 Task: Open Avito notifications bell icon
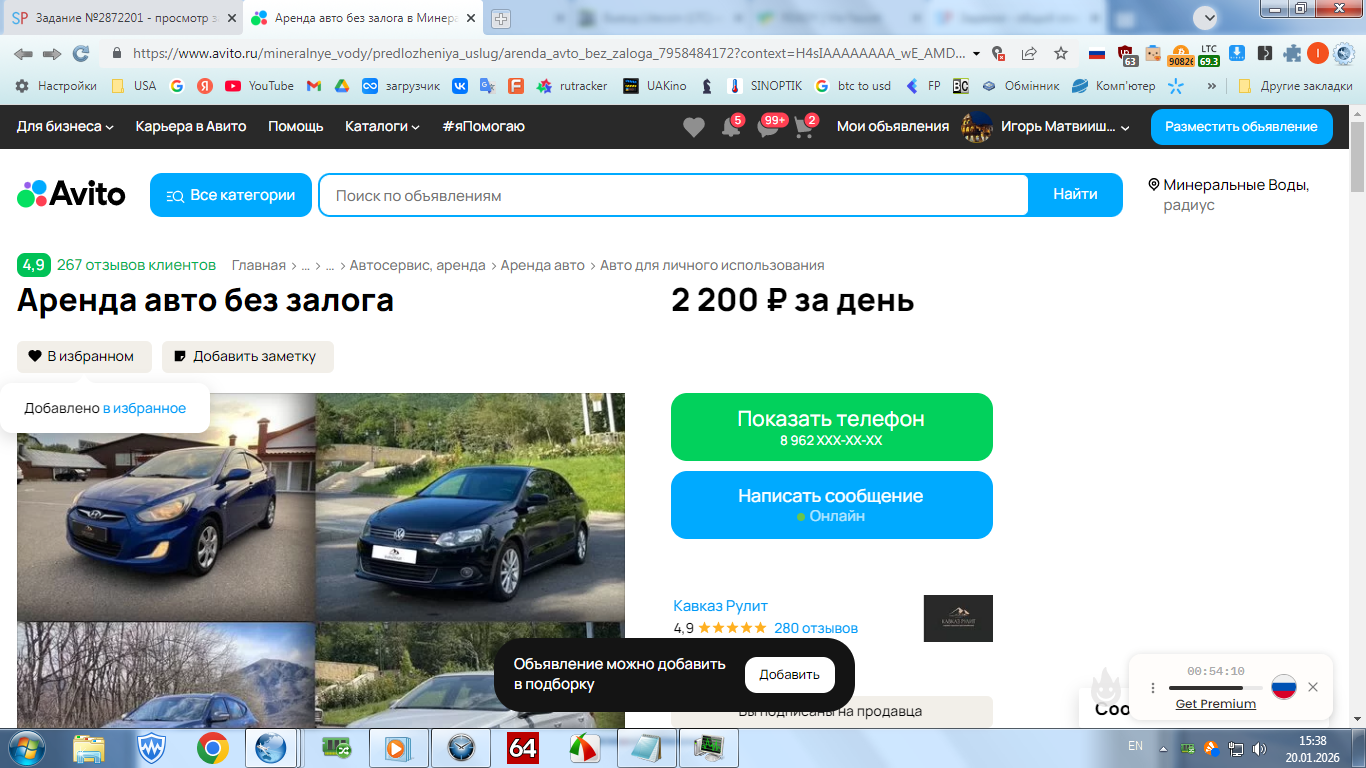click(x=731, y=127)
